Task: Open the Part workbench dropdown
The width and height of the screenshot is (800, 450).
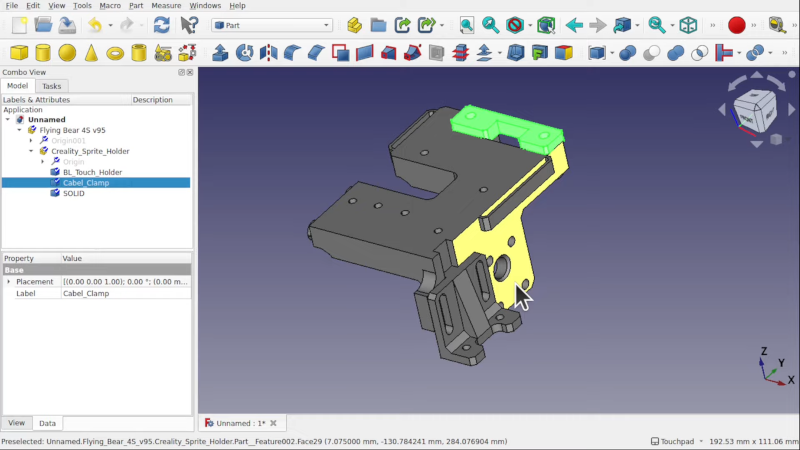Action: tap(272, 25)
